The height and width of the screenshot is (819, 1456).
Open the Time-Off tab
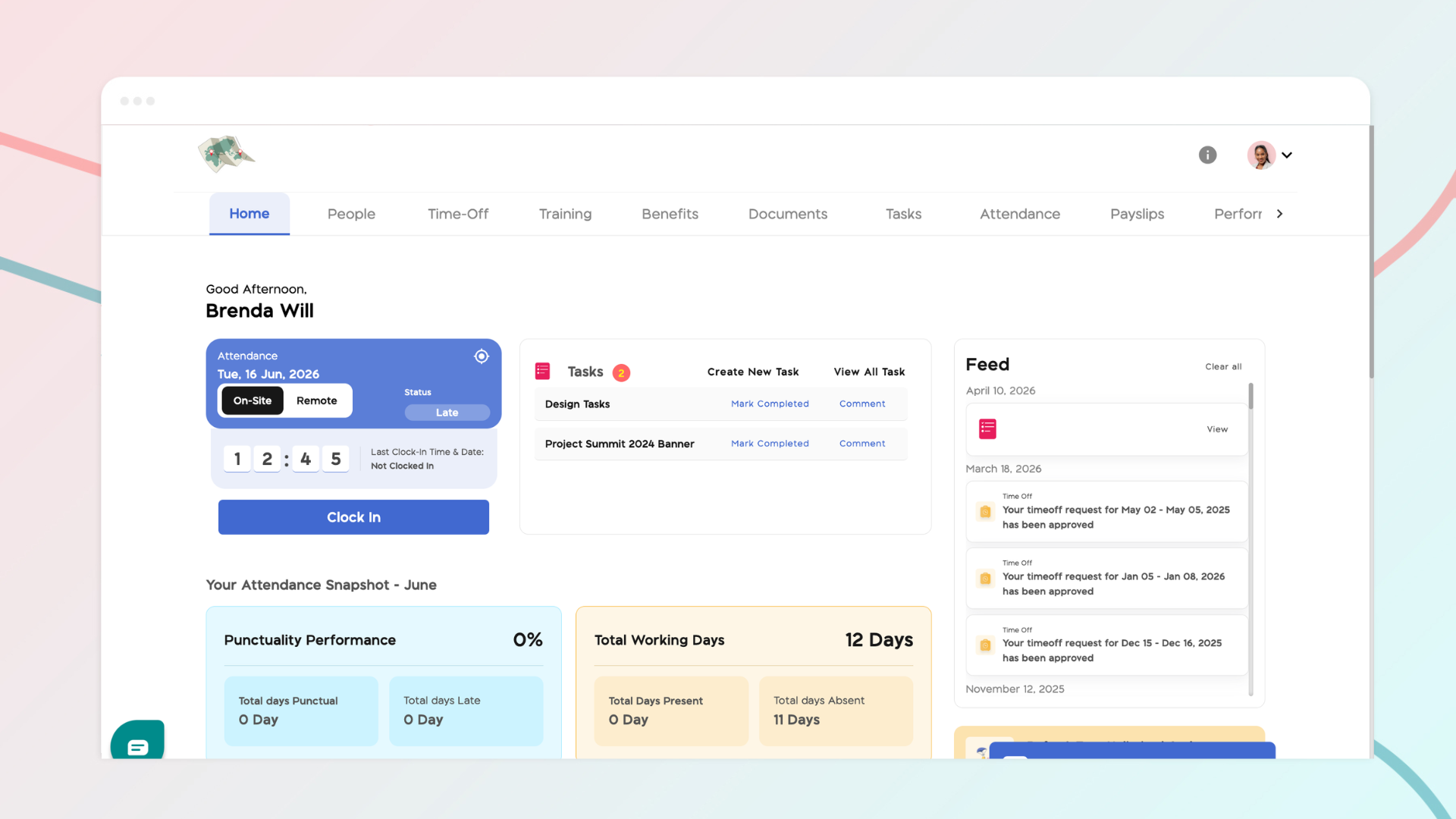click(x=458, y=214)
